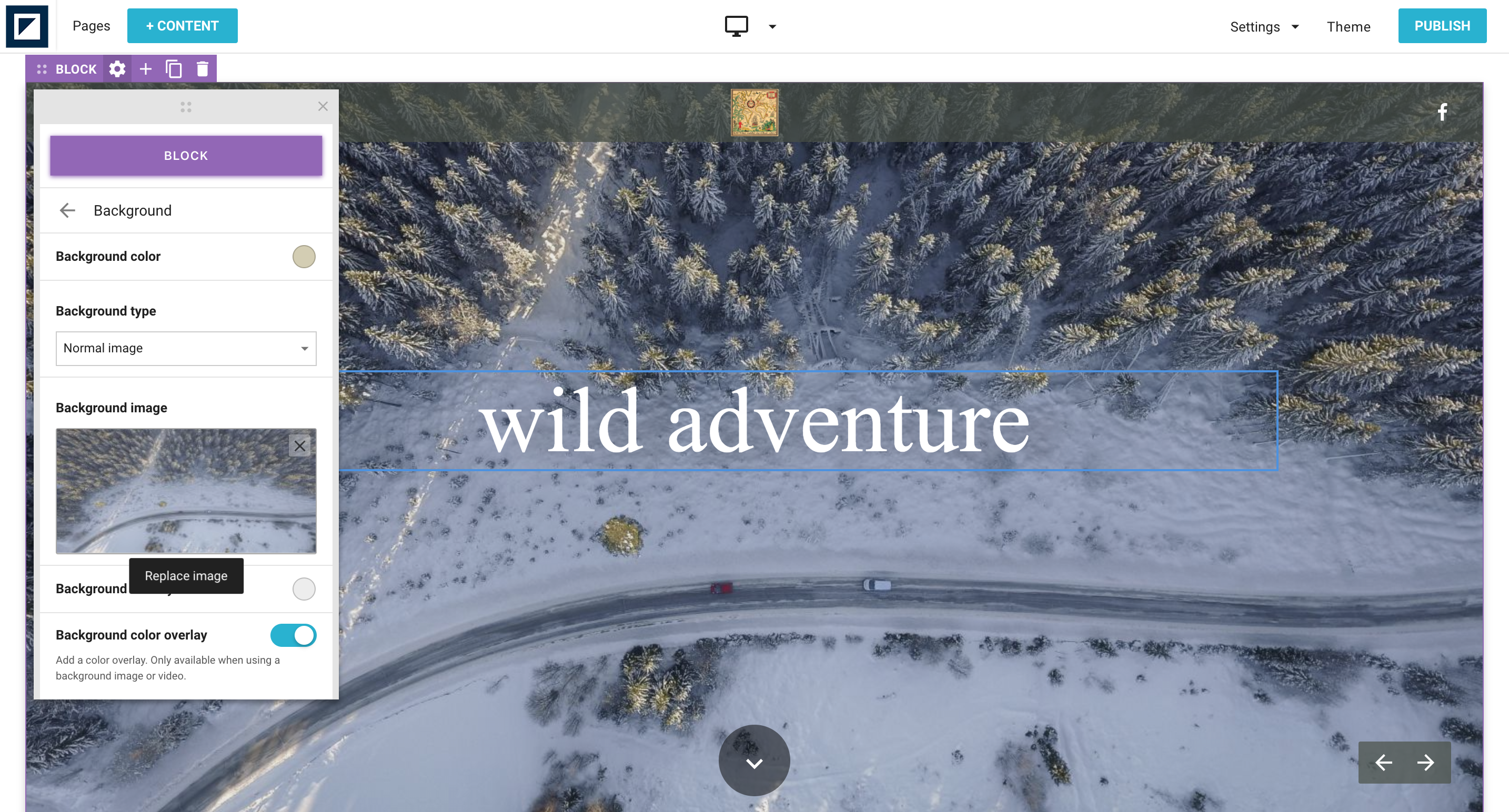The height and width of the screenshot is (812, 1509).
Task: Open the Settings dropdown menu
Action: [x=1264, y=26]
